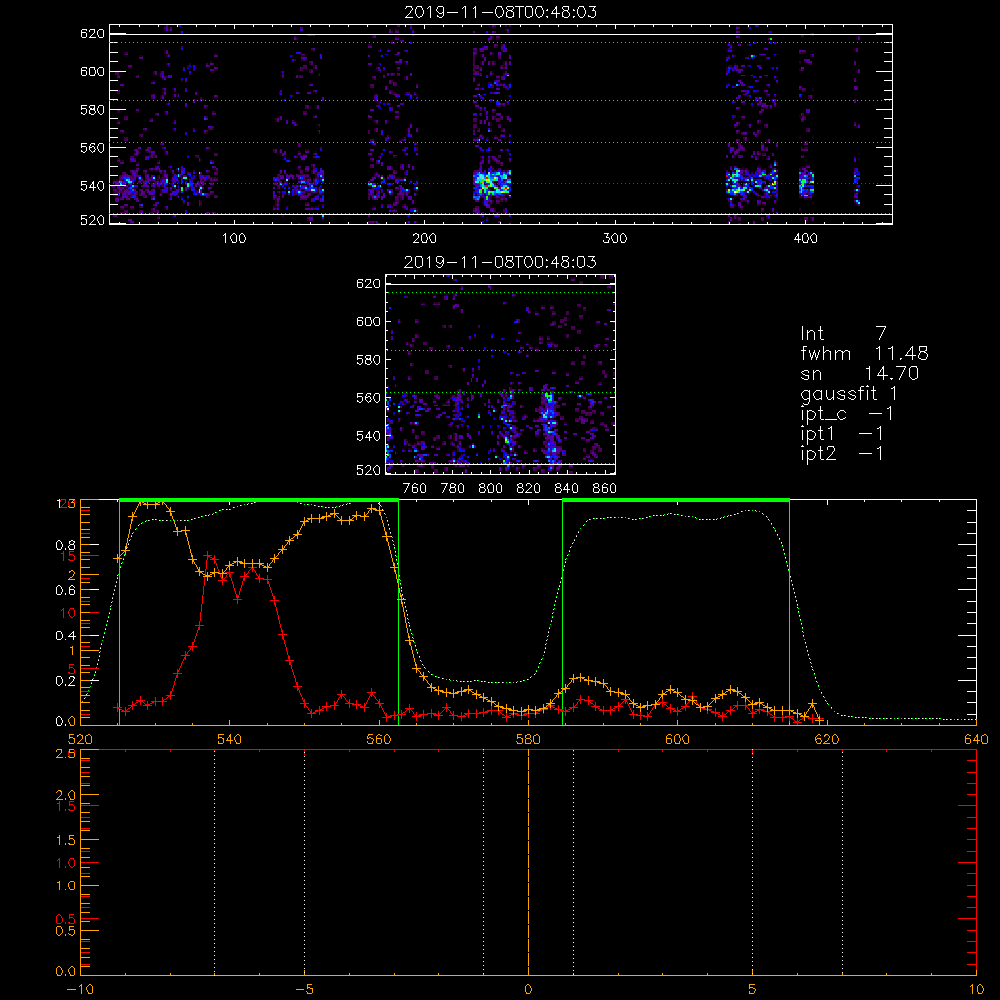
Task: Click the white dotted vertical line at -5 in the bottom plot
Action: point(304,862)
